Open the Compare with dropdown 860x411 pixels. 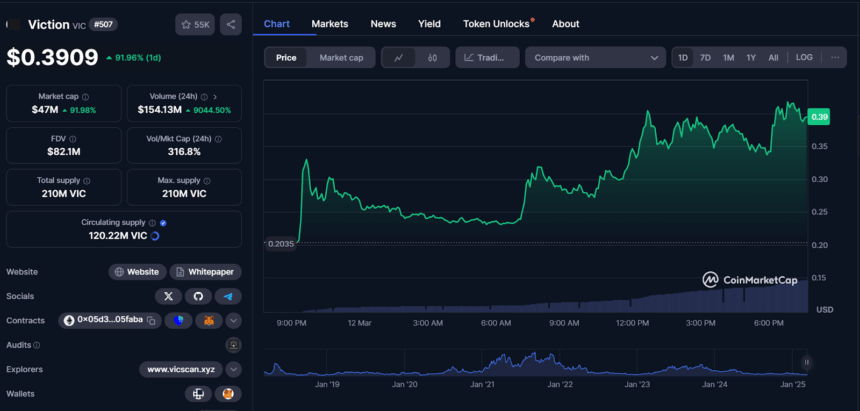pos(596,58)
